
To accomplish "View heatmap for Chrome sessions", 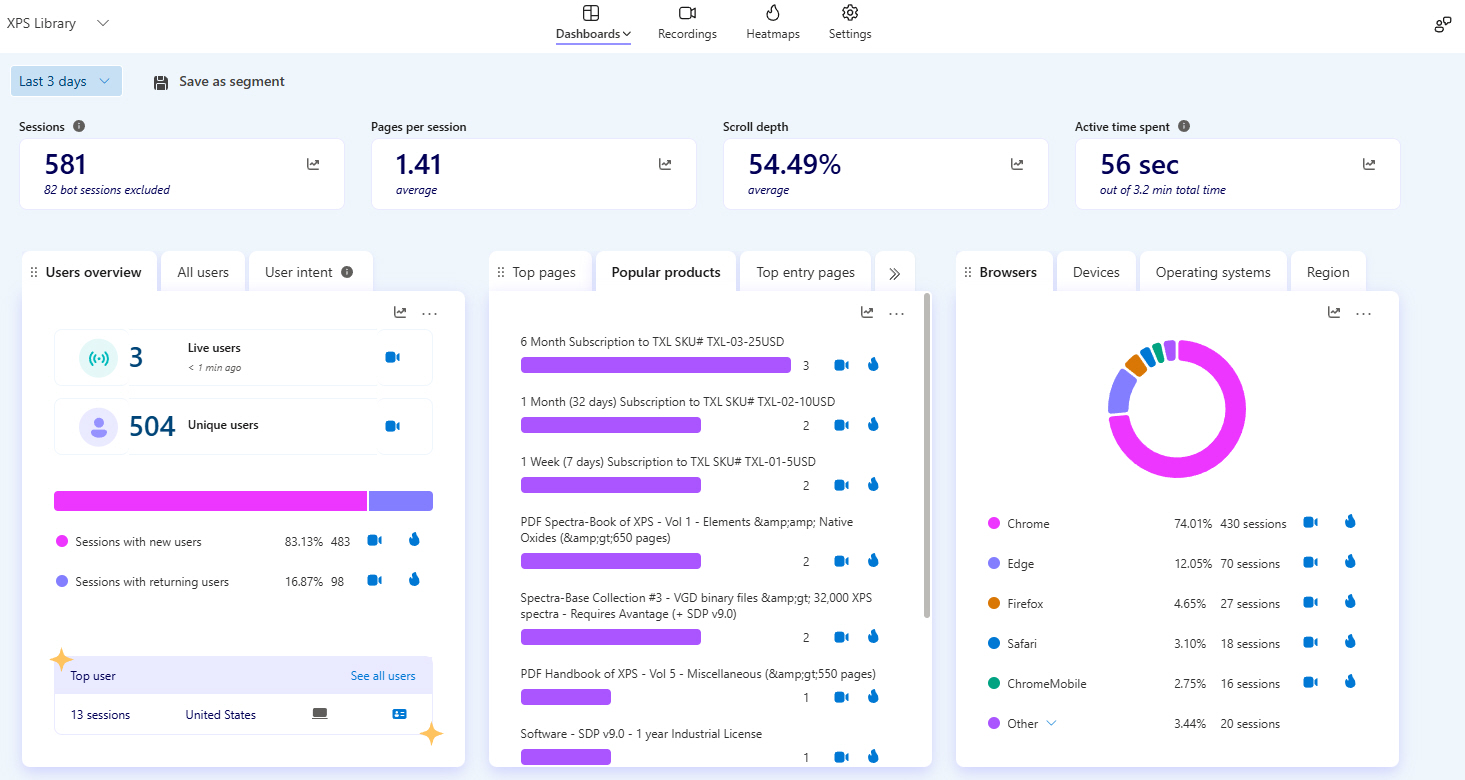I will [x=1349, y=522].
